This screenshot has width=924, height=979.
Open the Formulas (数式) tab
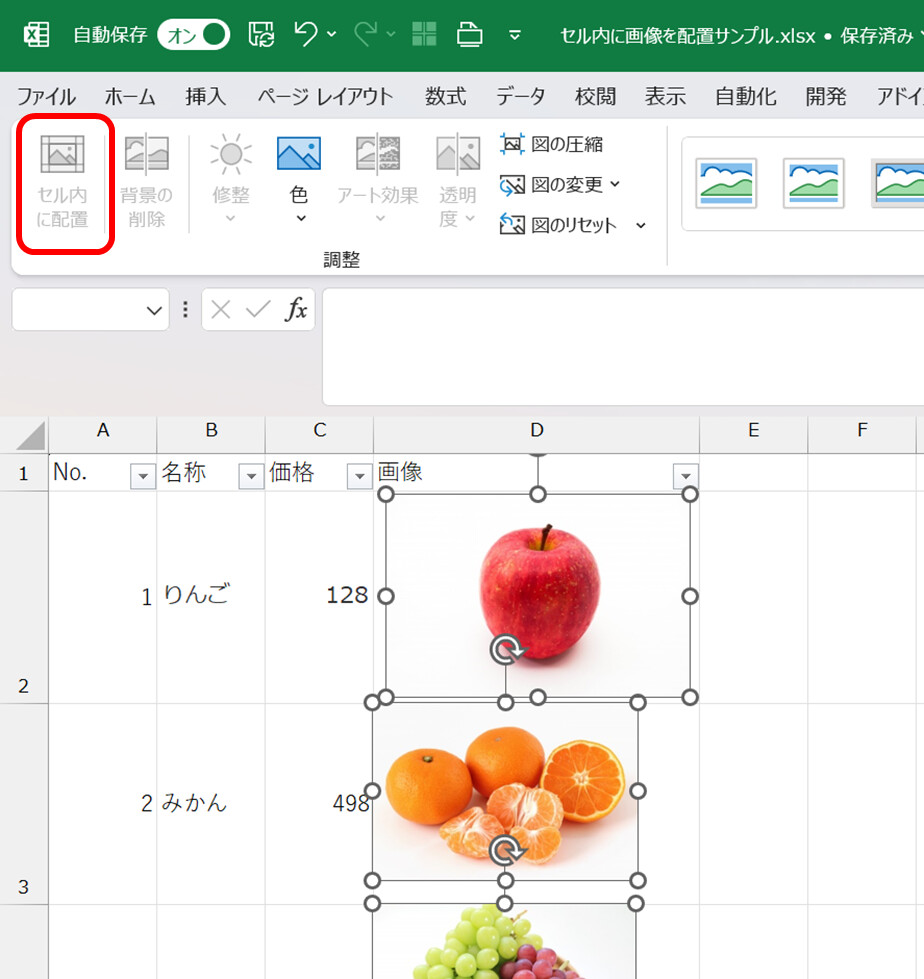click(445, 97)
